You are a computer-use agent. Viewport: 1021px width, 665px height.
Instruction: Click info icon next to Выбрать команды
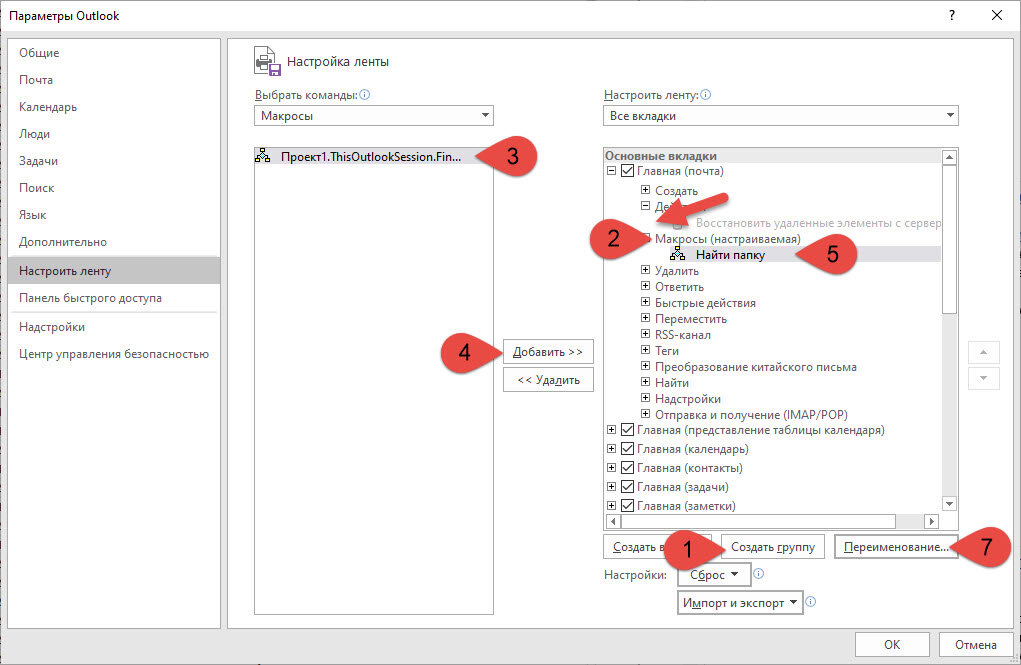point(365,94)
